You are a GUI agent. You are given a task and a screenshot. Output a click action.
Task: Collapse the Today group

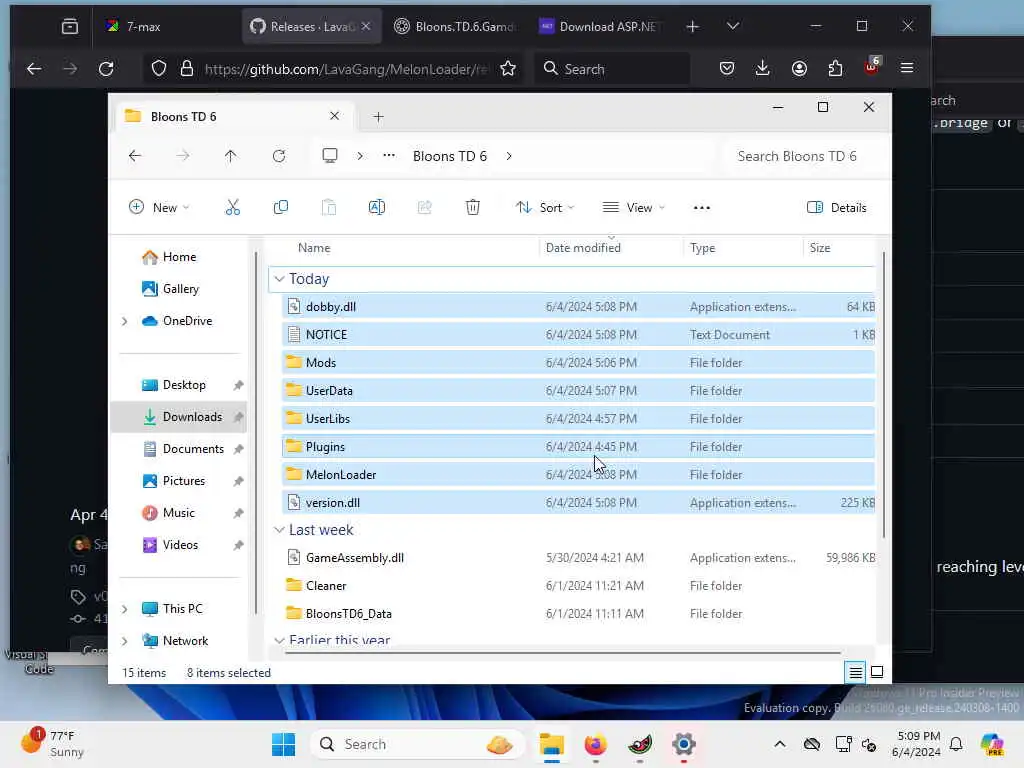point(280,279)
